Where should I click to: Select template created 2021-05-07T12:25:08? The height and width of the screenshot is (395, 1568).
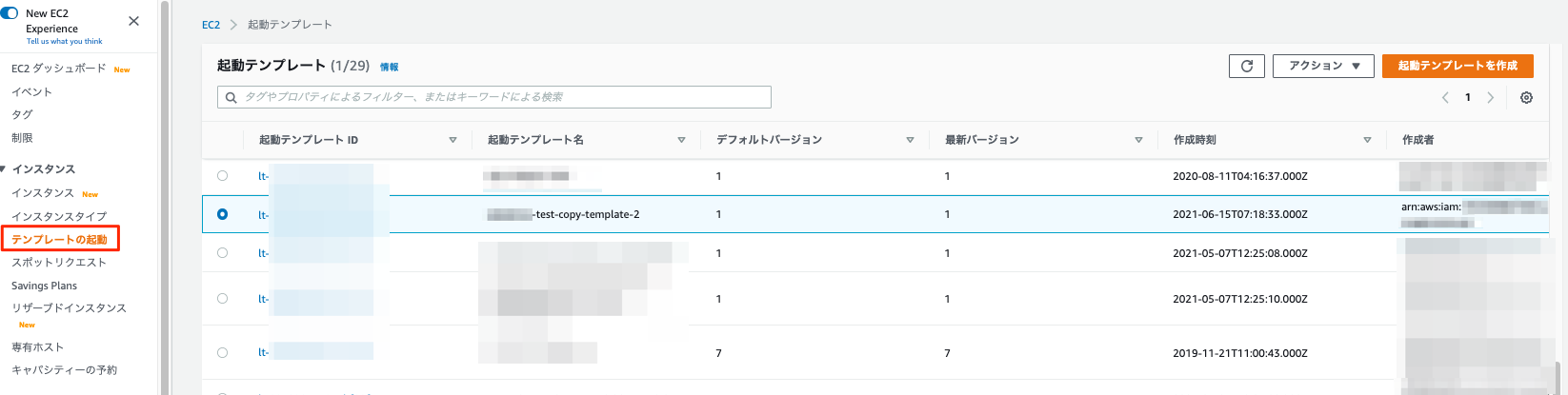point(222,253)
